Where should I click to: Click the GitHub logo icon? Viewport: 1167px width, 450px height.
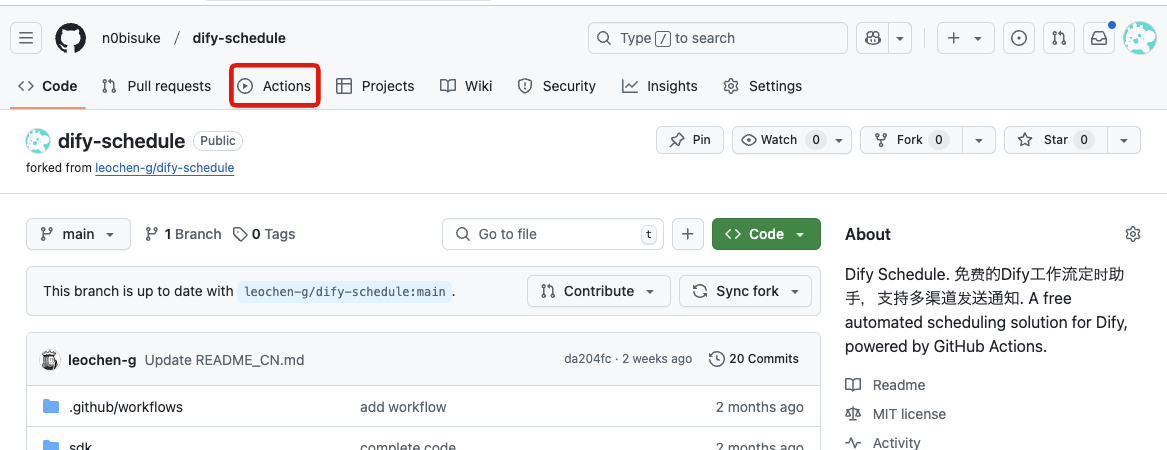pyautogui.click(x=70, y=38)
